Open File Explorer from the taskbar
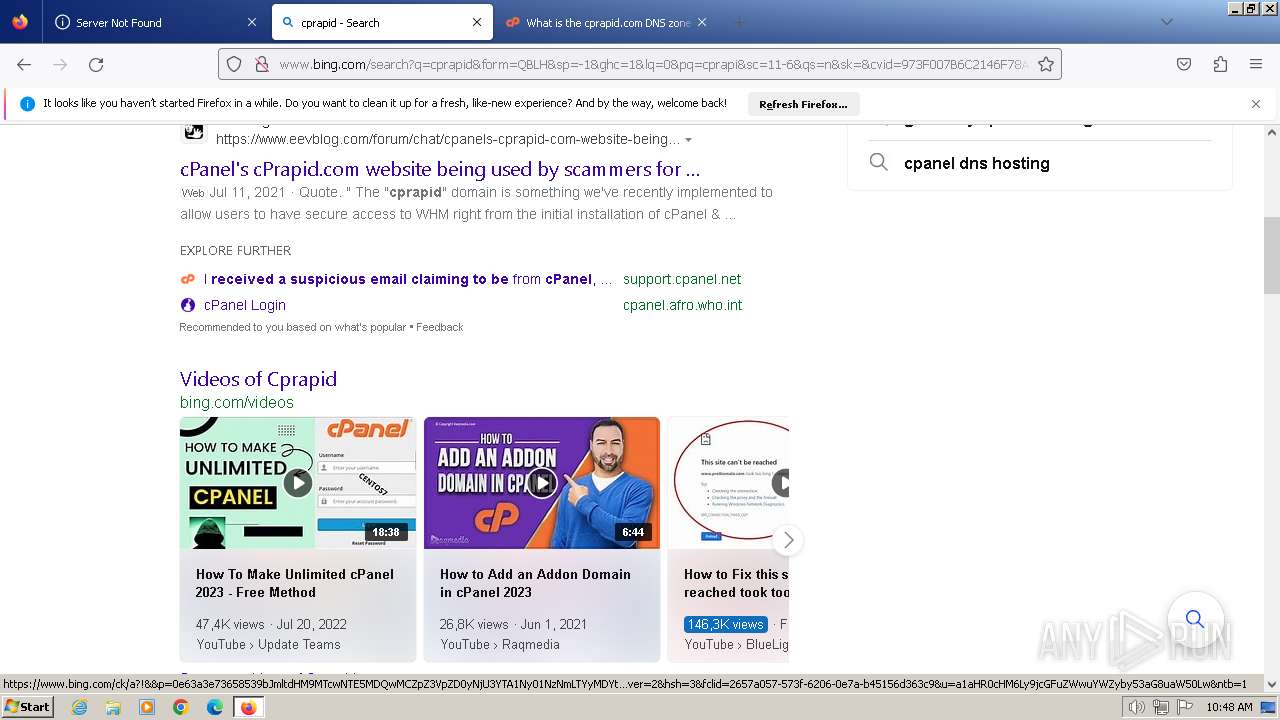The width and height of the screenshot is (1280, 720). [113, 707]
